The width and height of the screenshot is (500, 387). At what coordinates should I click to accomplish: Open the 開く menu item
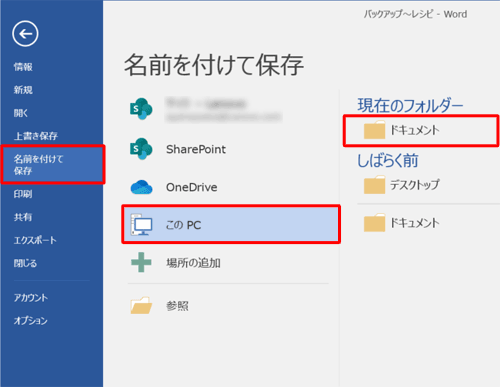pos(21,113)
